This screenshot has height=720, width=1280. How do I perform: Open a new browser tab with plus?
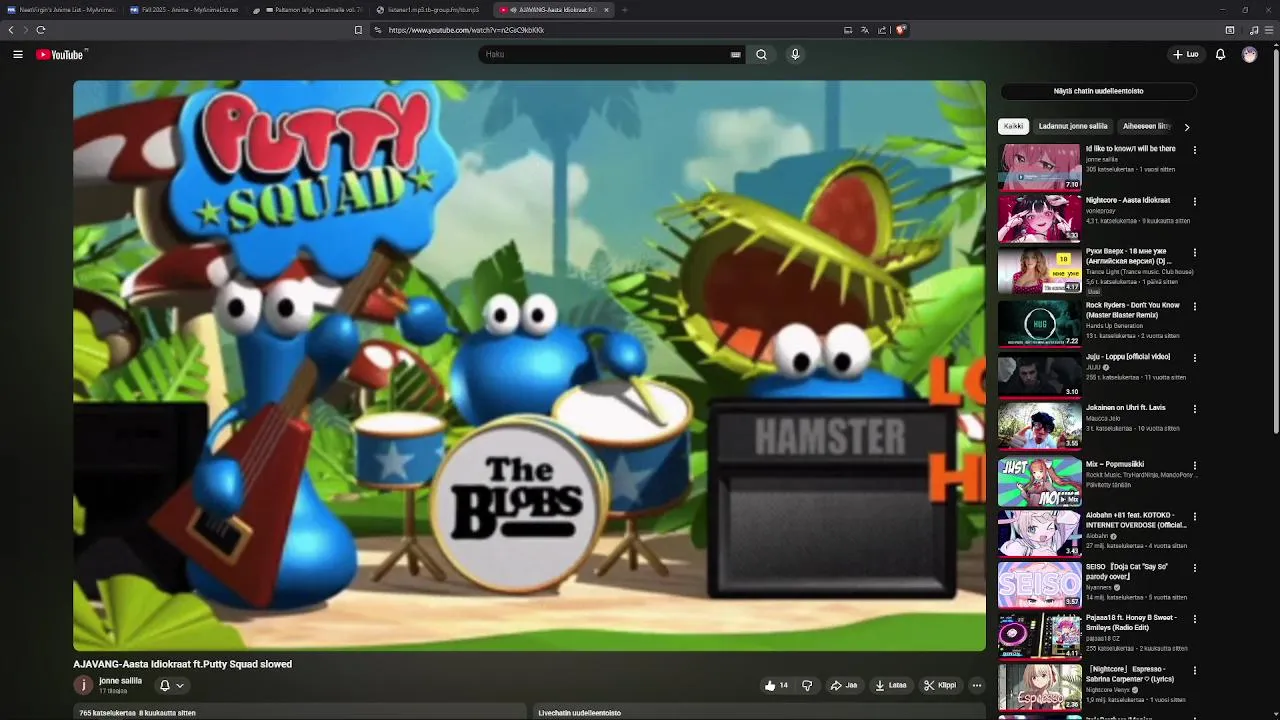tap(625, 10)
